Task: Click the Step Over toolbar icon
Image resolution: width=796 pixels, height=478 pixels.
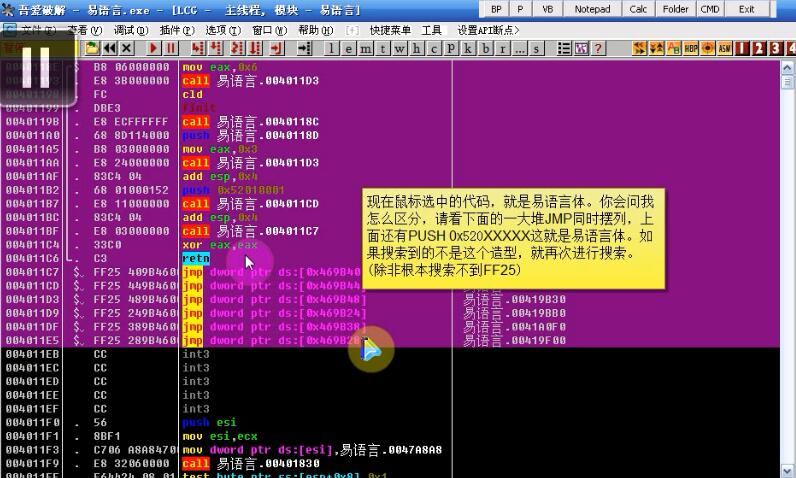Action: pos(216,48)
